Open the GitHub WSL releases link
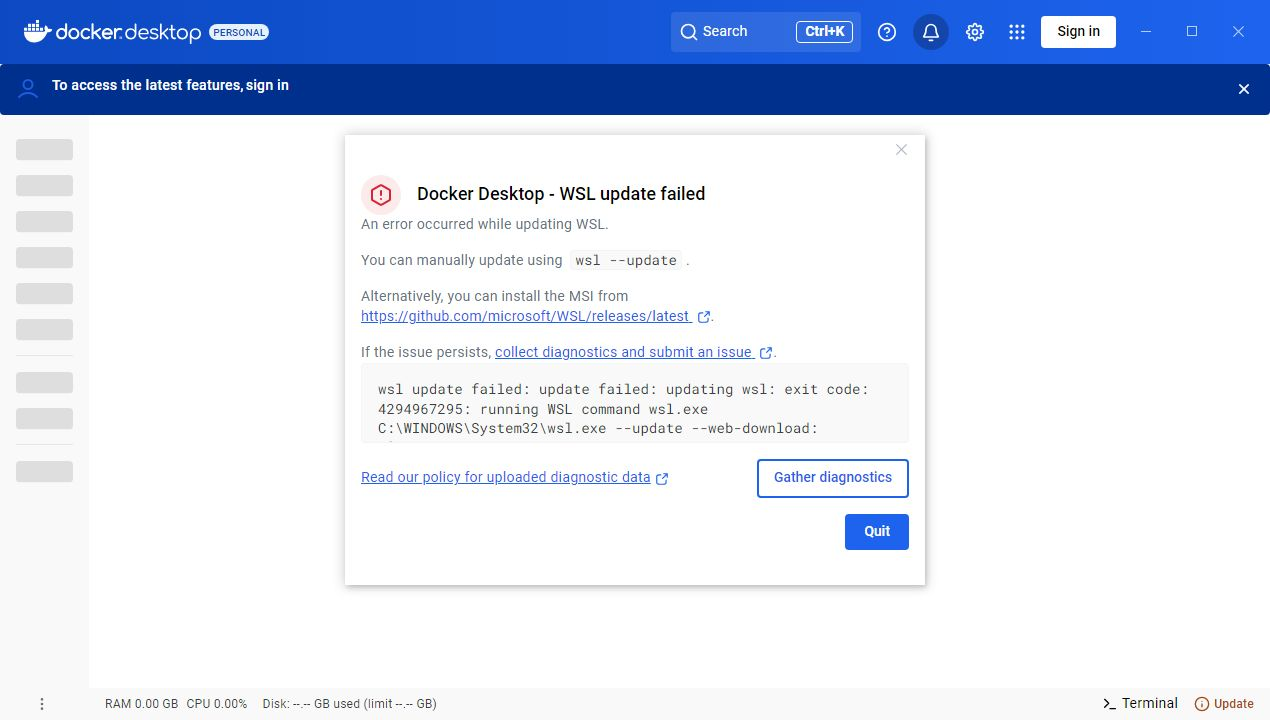 coord(525,316)
